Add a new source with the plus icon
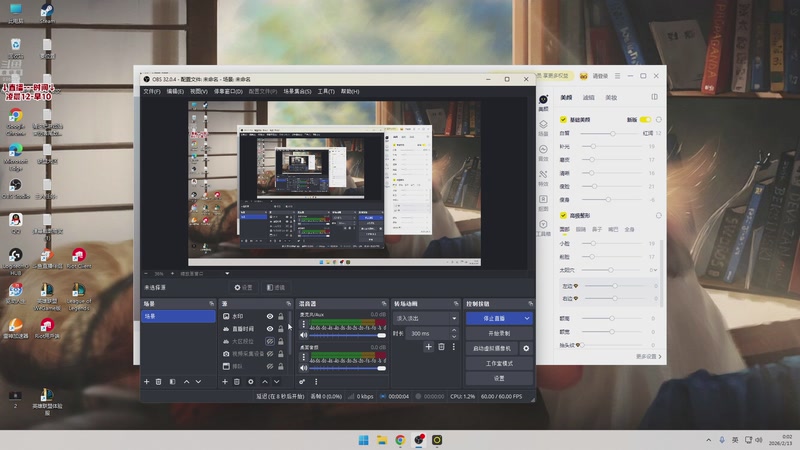800x450 pixels. pyautogui.click(x=224, y=382)
